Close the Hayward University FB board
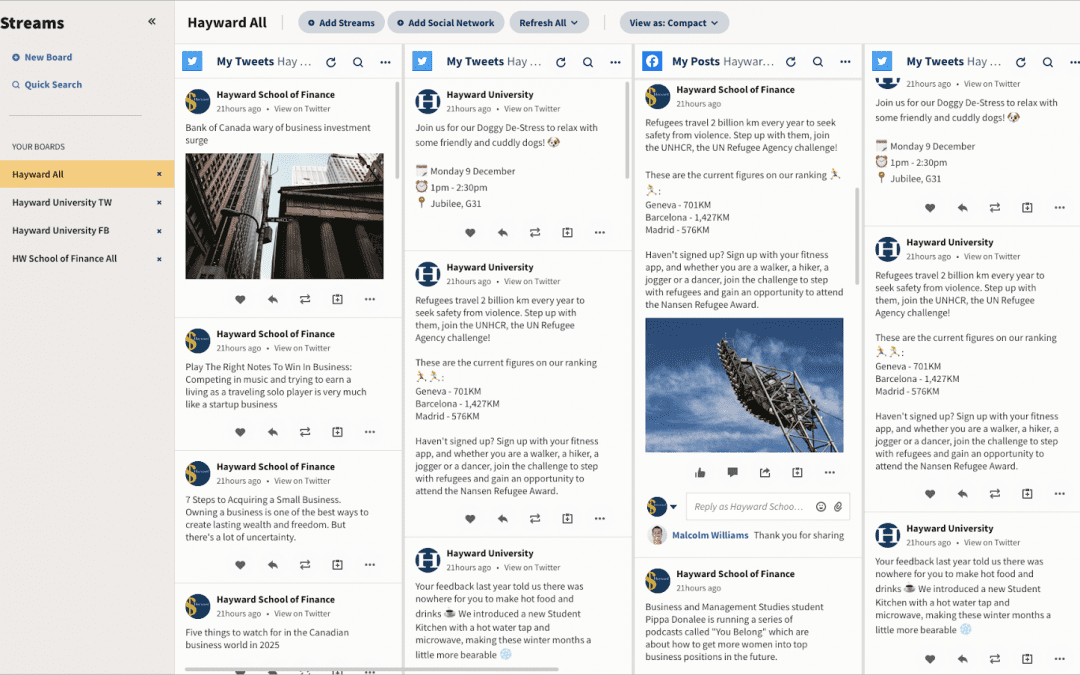This screenshot has width=1080, height=675. pos(159,231)
